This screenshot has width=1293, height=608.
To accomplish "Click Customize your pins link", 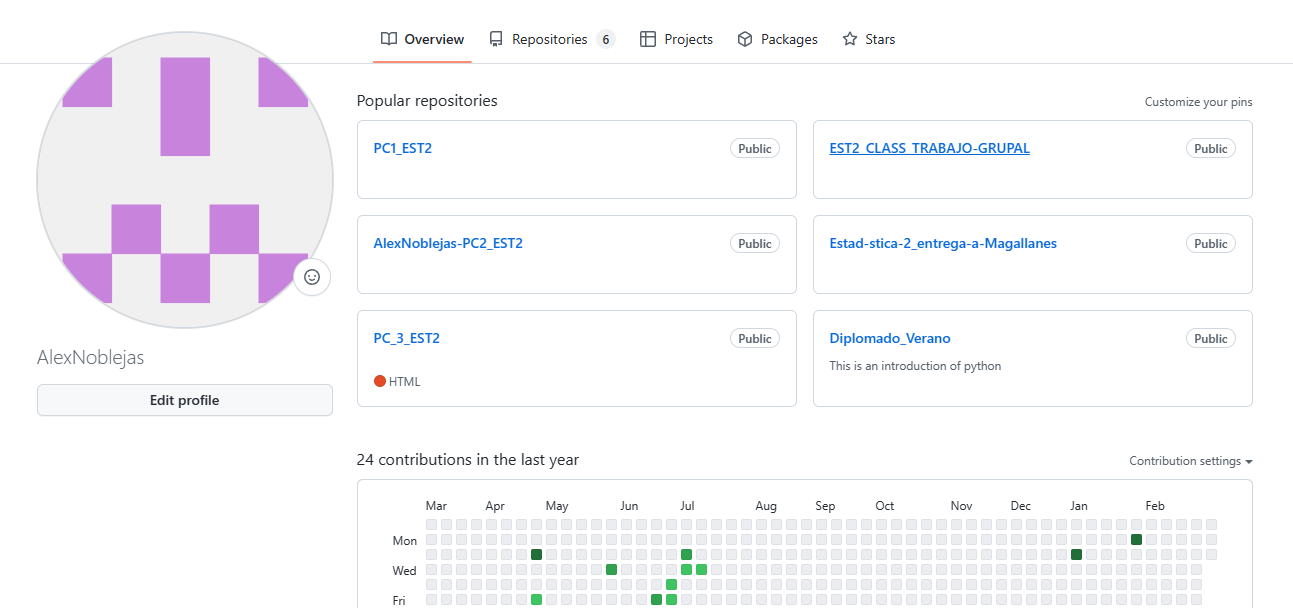I will coord(1198,102).
